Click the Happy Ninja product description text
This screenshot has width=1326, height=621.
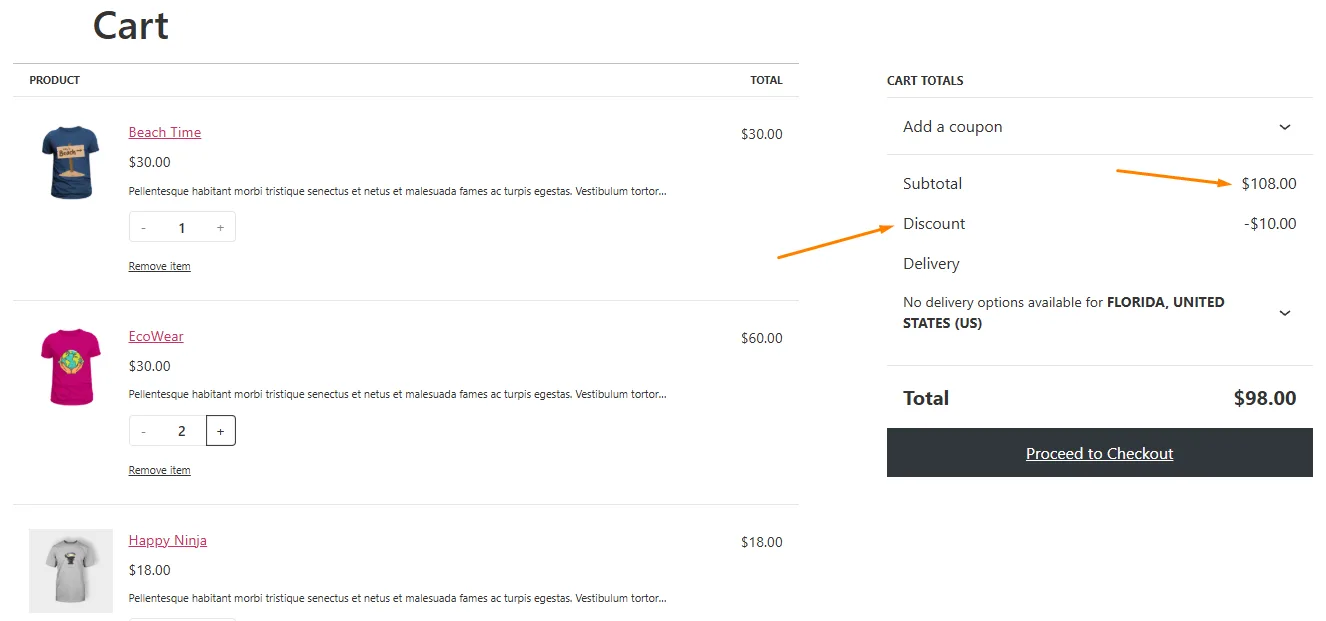[x=397, y=599]
